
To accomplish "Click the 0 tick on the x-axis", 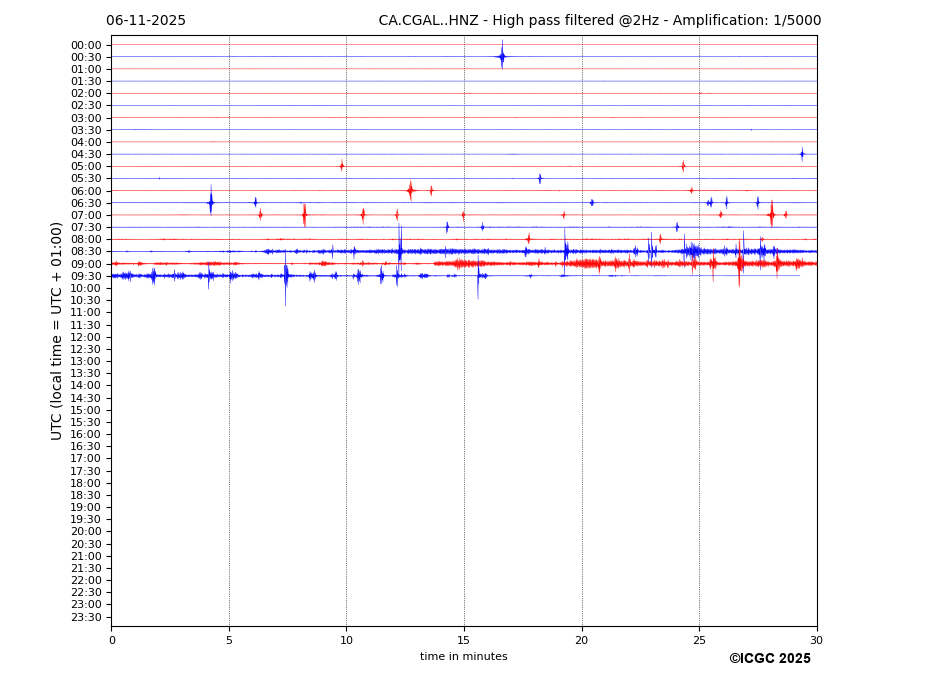I will click(112, 640).
